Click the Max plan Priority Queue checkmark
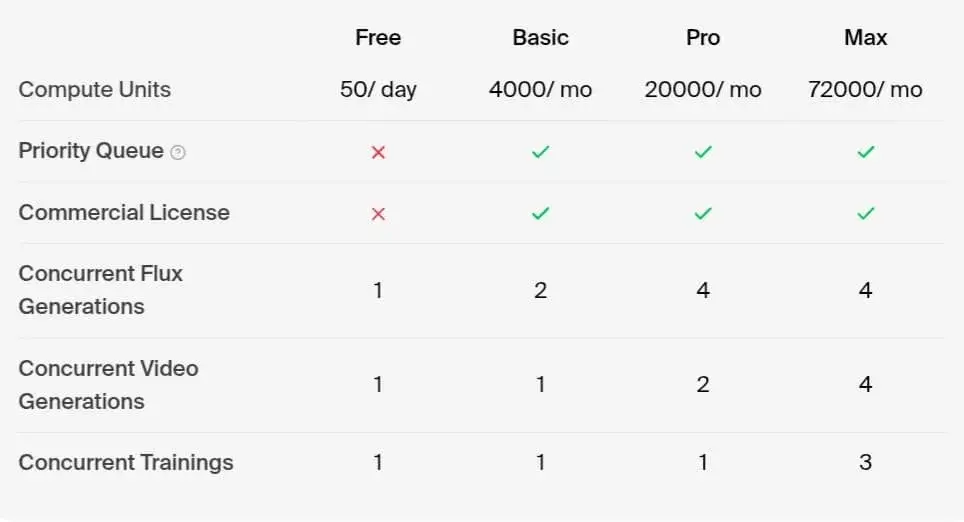Image resolution: width=964 pixels, height=522 pixels. 866,152
